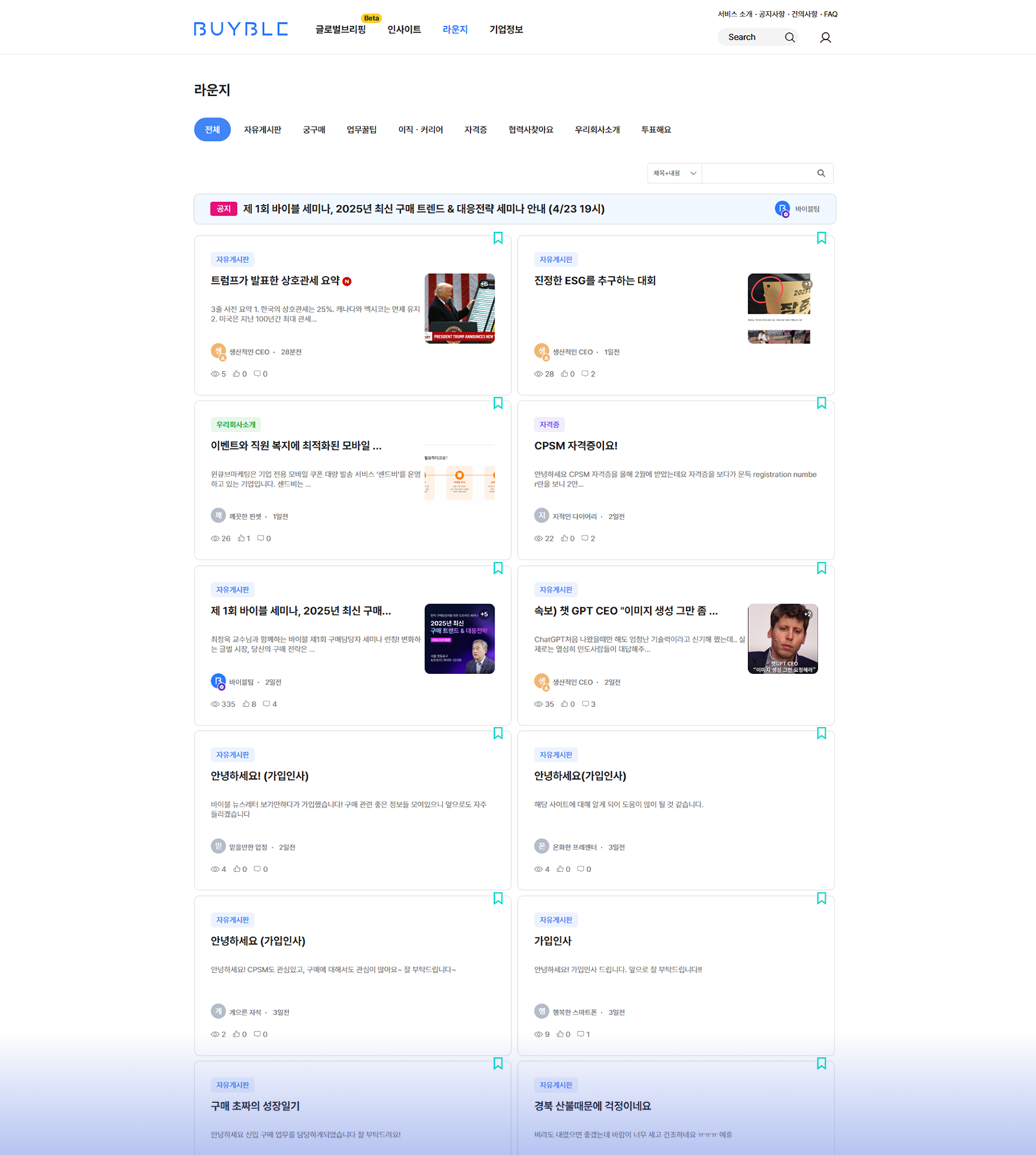Click the 자유게시판 tag on the 구매 초짜의 성장일기 card
The height and width of the screenshot is (1155, 1036).
232,1085
